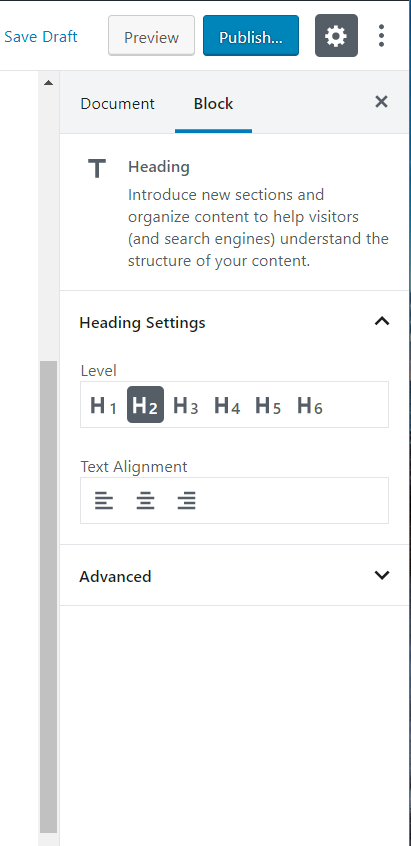The image size is (411, 846).
Task: Click the Publish button
Action: coord(251,36)
